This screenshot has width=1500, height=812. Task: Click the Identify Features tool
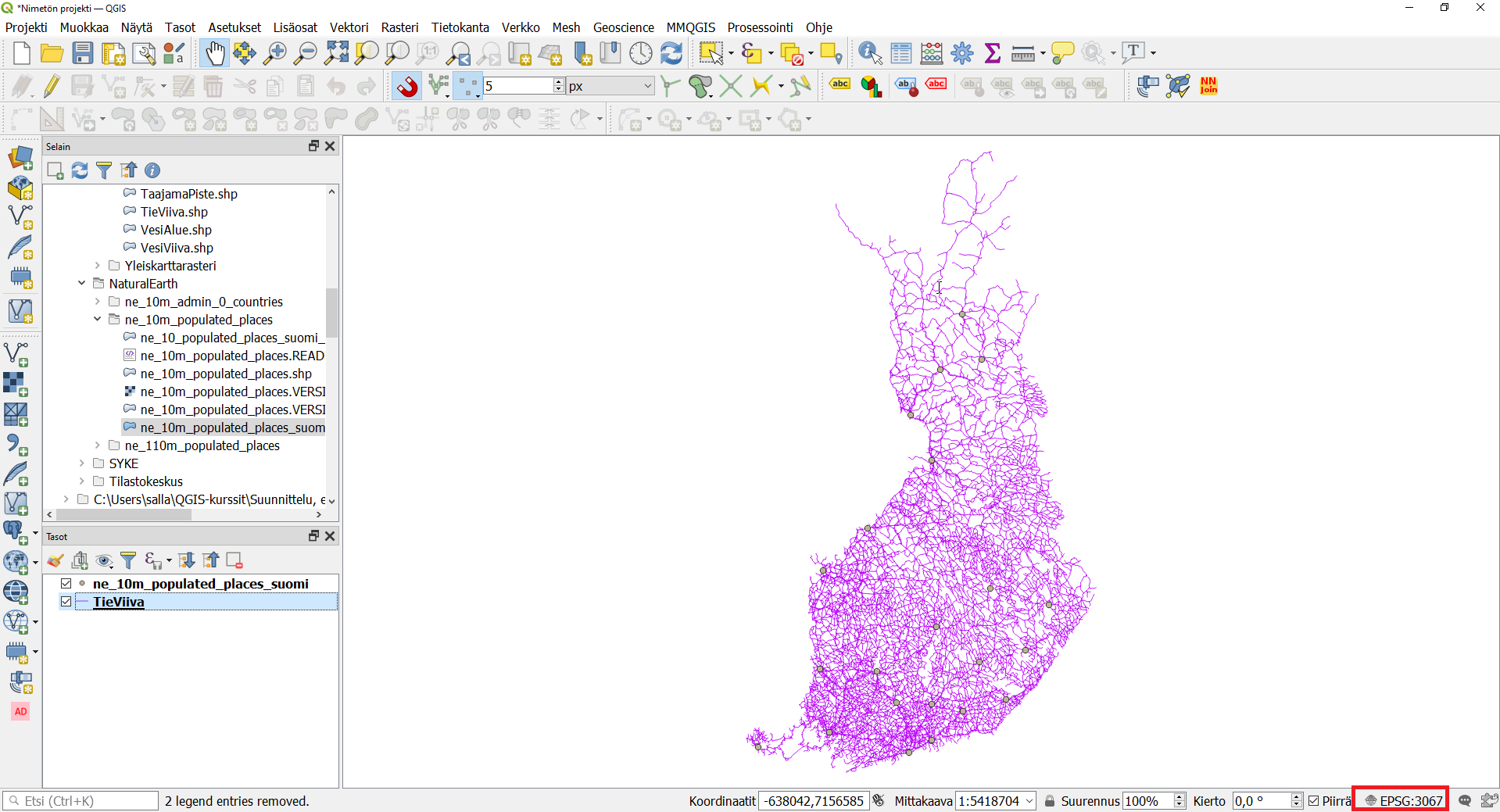click(869, 53)
